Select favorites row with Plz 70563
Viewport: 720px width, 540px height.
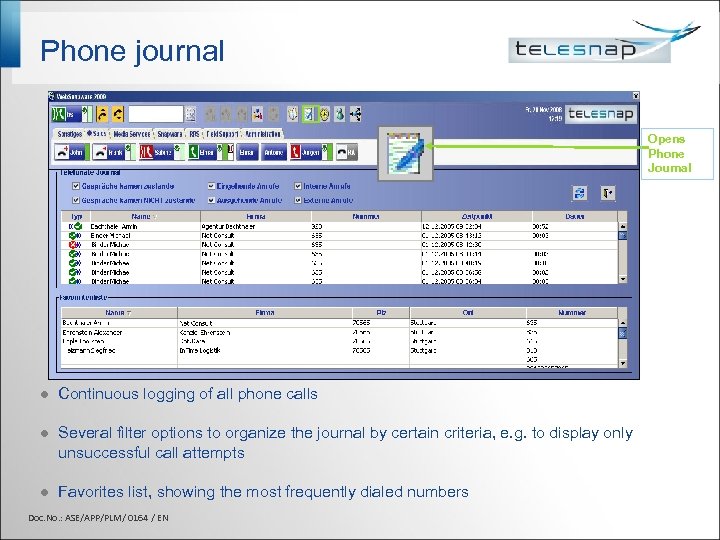tap(340, 350)
